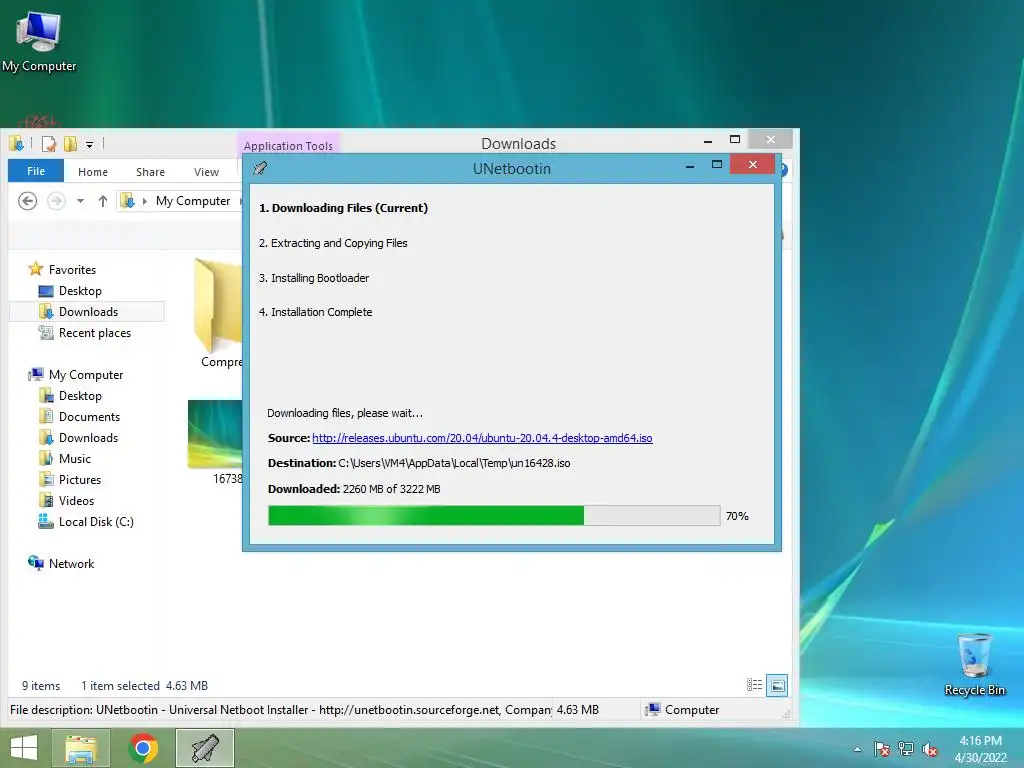Click '3. Installing Bootloader' step text
This screenshot has height=768, width=1024.
click(x=314, y=278)
